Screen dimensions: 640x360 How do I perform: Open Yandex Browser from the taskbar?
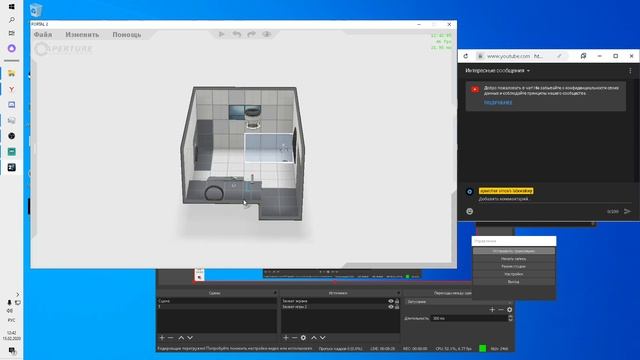point(11,89)
